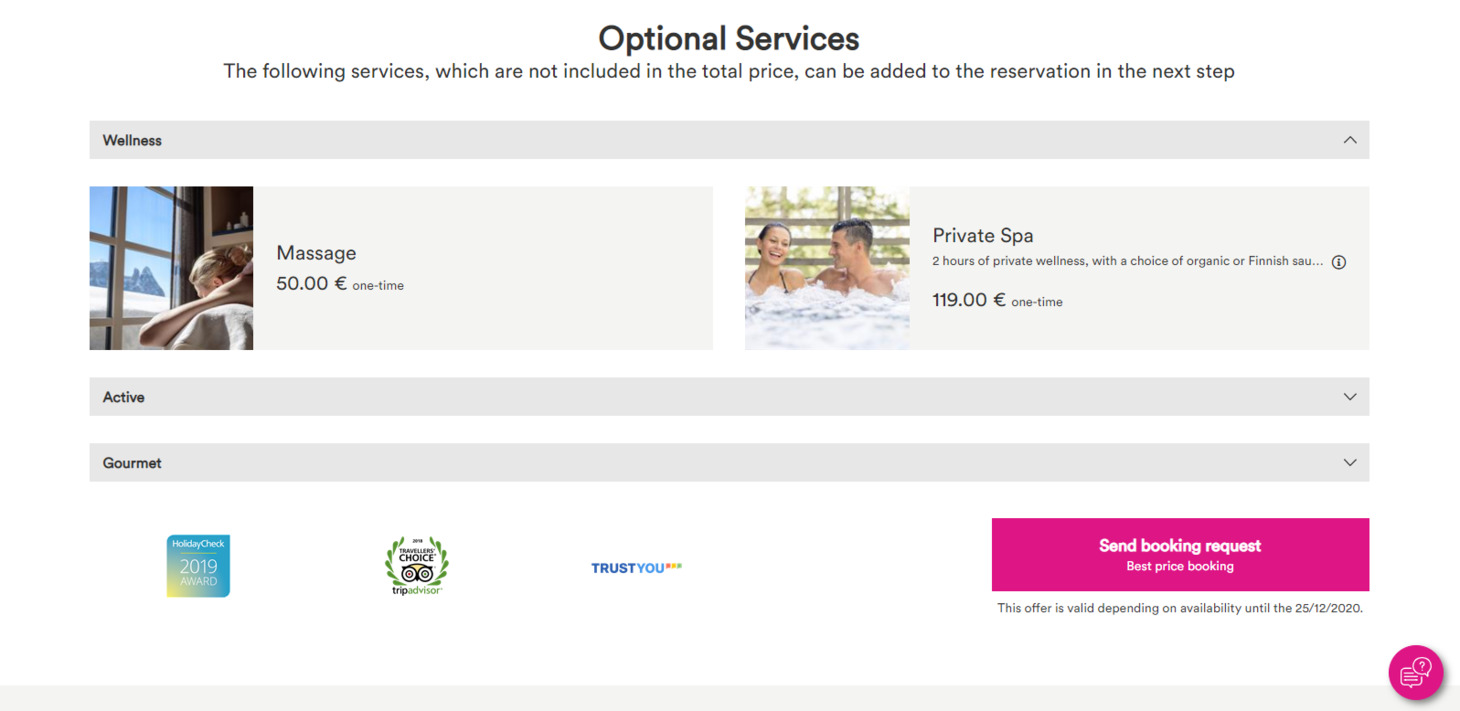Click the TripAdvisor Travellers' Choice logo

(x=416, y=566)
